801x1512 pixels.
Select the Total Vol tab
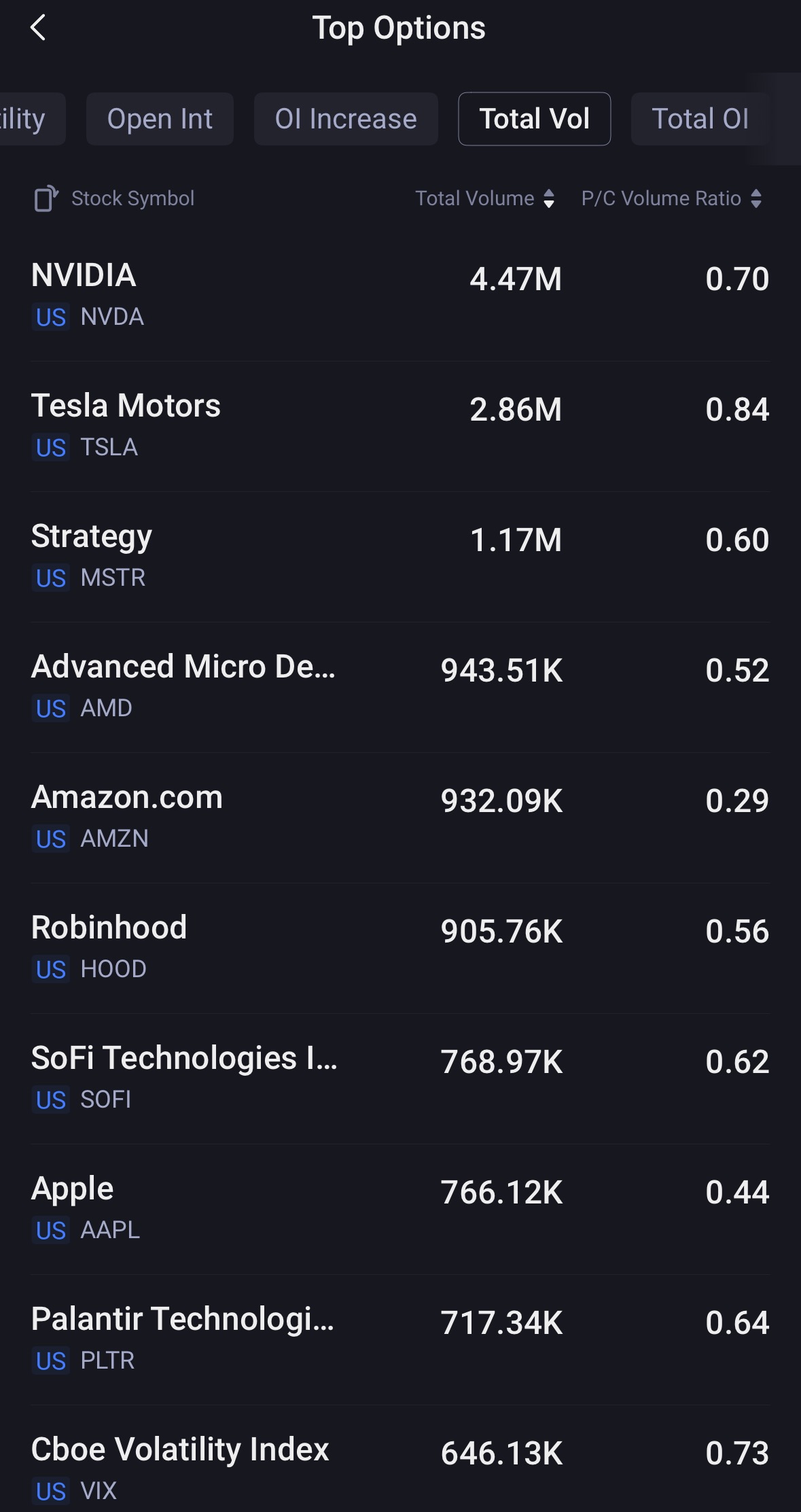click(534, 119)
